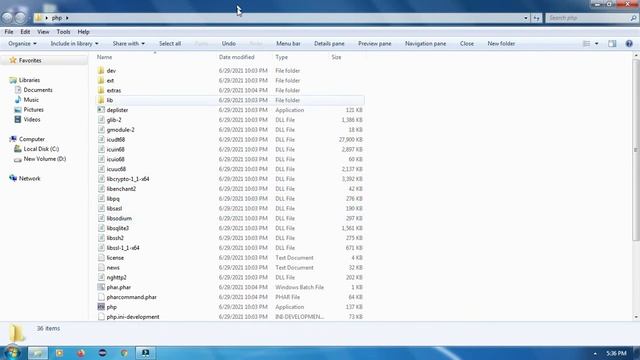This screenshot has width=640, height=360.
Task: Open the Edit menu
Action: [x=25, y=31]
